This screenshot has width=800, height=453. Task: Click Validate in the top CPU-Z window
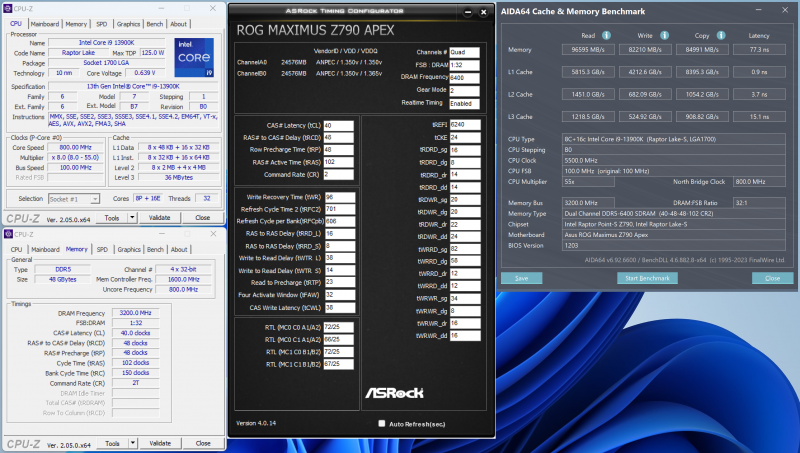(x=159, y=217)
